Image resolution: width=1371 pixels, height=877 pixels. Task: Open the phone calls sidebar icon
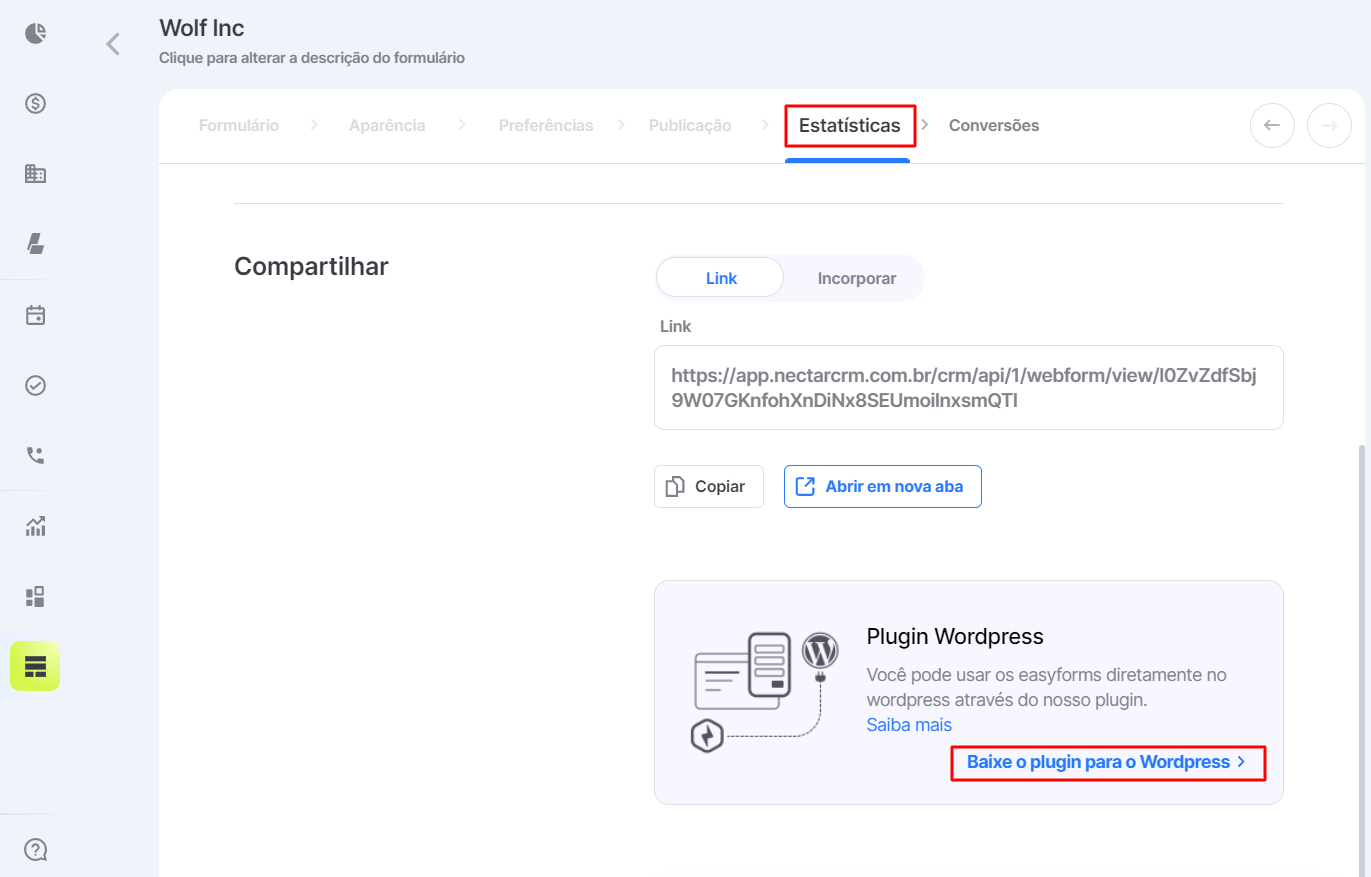click(36, 456)
